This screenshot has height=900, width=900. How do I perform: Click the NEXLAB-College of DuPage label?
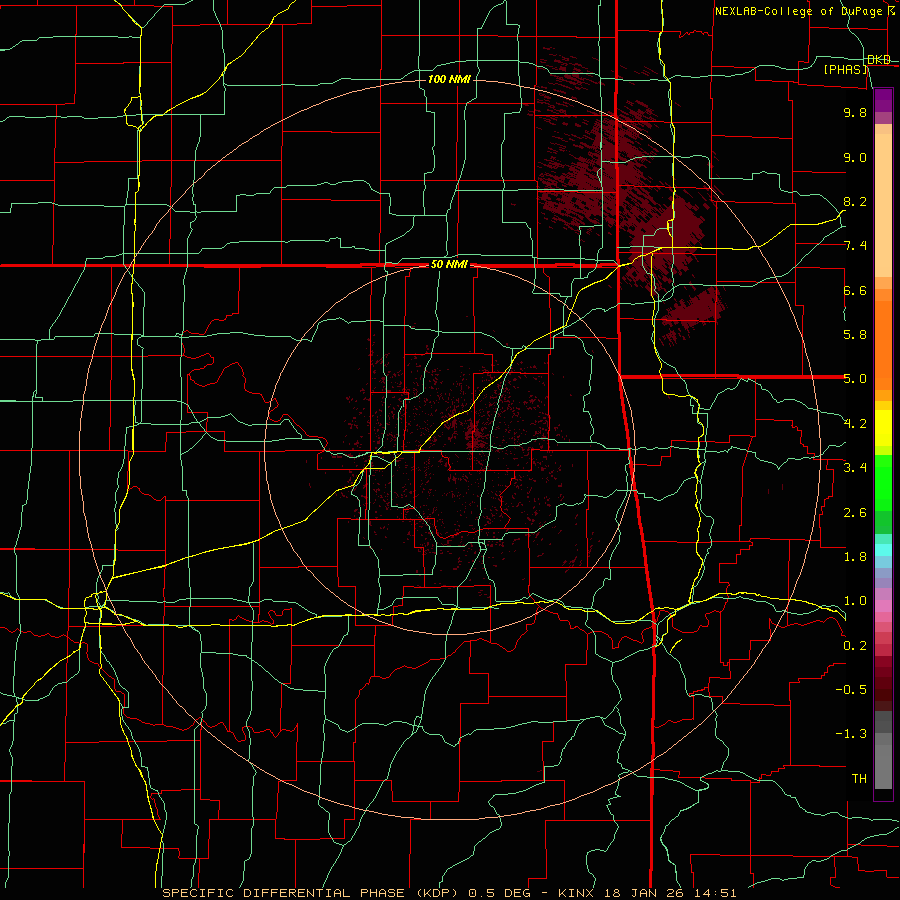pos(798,11)
